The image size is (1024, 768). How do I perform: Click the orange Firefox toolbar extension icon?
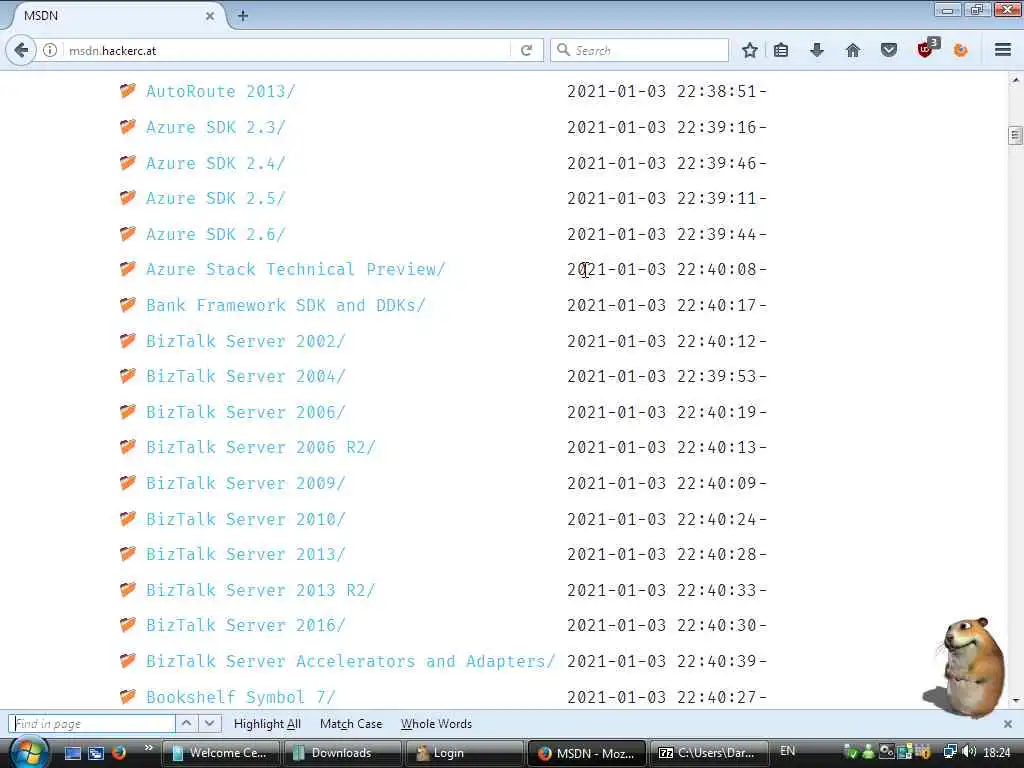click(961, 50)
